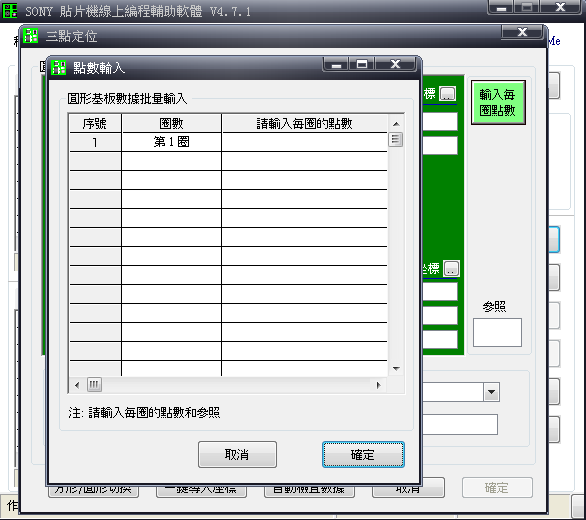Screen dimensions: 586x520
Task: Minimize the 點數輸入 dialog
Action: click(x=336, y=64)
